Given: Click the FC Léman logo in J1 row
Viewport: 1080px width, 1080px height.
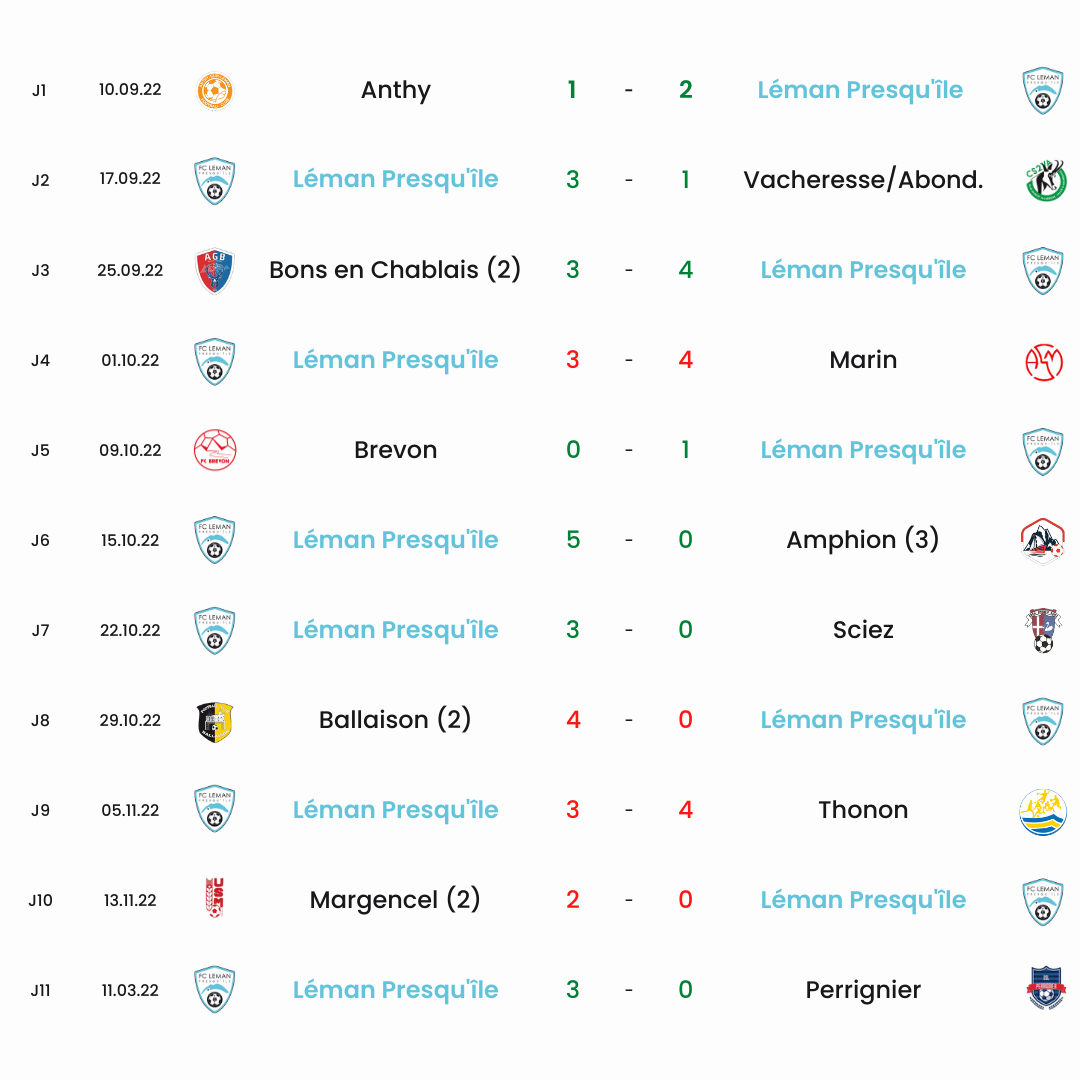Looking at the screenshot, I should (x=1043, y=91).
